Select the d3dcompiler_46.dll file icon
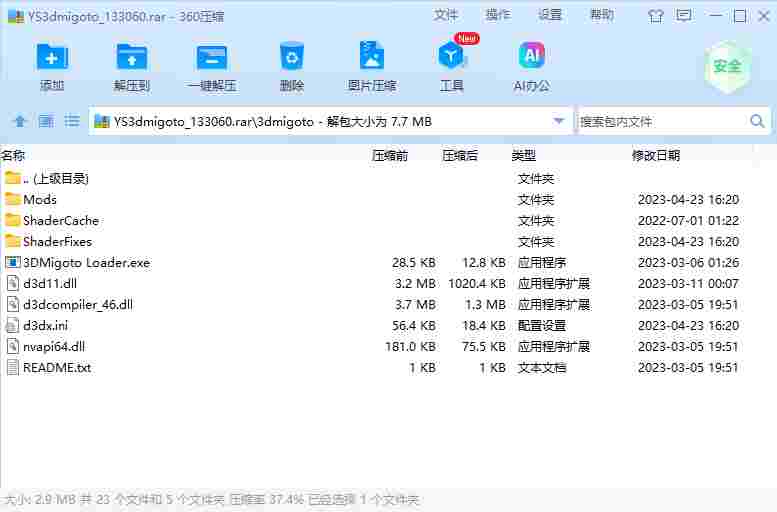 click(x=13, y=304)
